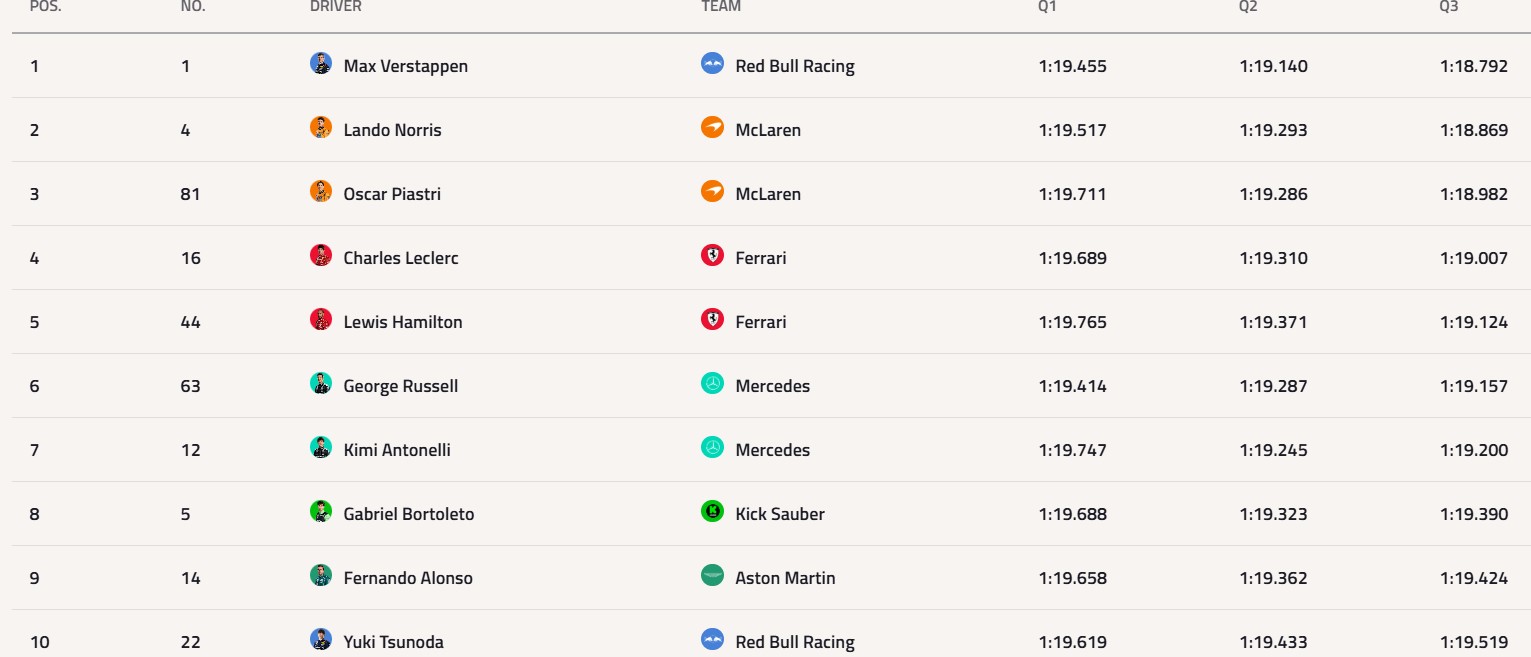Click Ferrari logo in Hamilton's row
Screen dimensions: 1531x657
(712, 320)
